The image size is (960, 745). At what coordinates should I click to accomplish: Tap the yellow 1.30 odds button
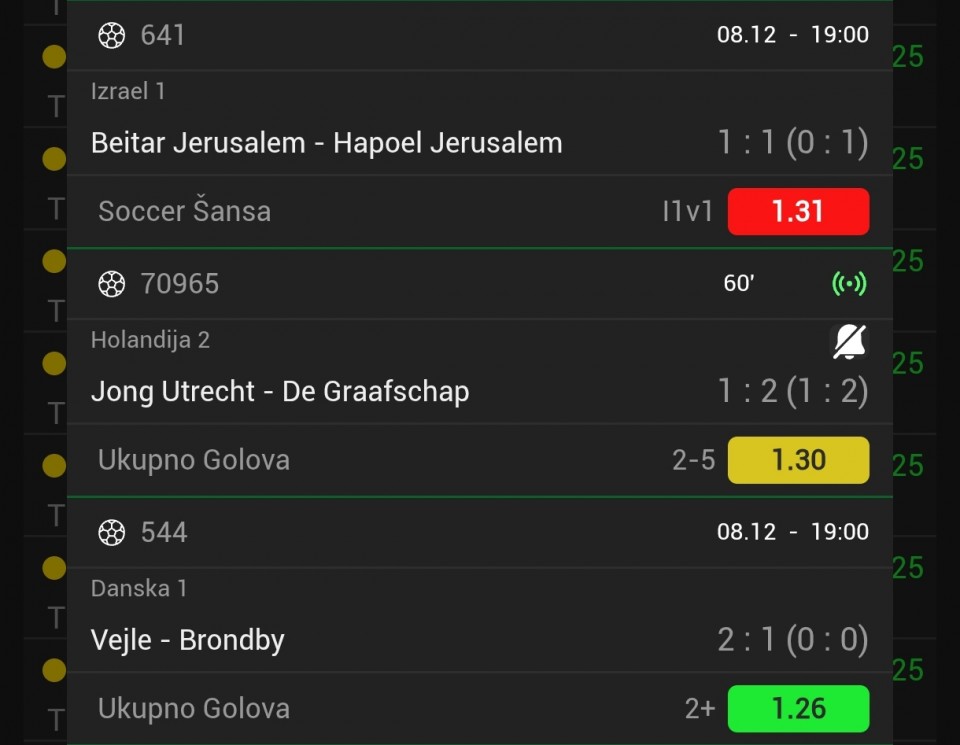click(798, 460)
